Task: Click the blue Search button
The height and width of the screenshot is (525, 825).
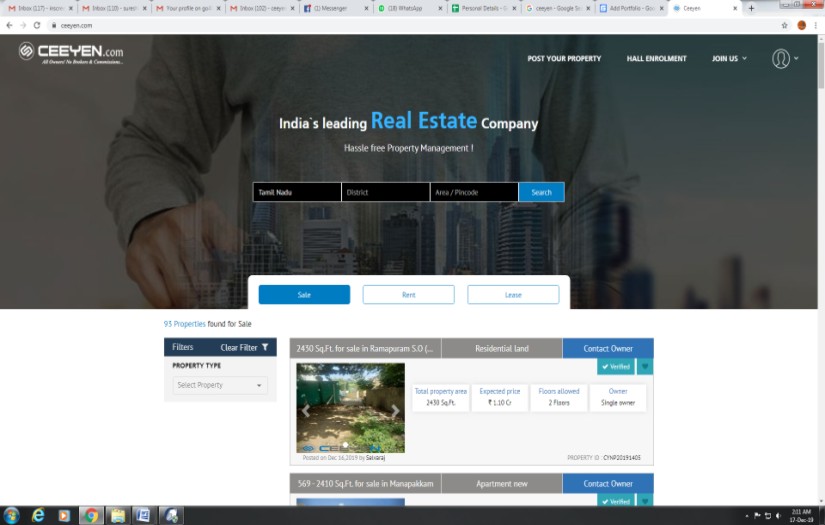Action: [541, 192]
